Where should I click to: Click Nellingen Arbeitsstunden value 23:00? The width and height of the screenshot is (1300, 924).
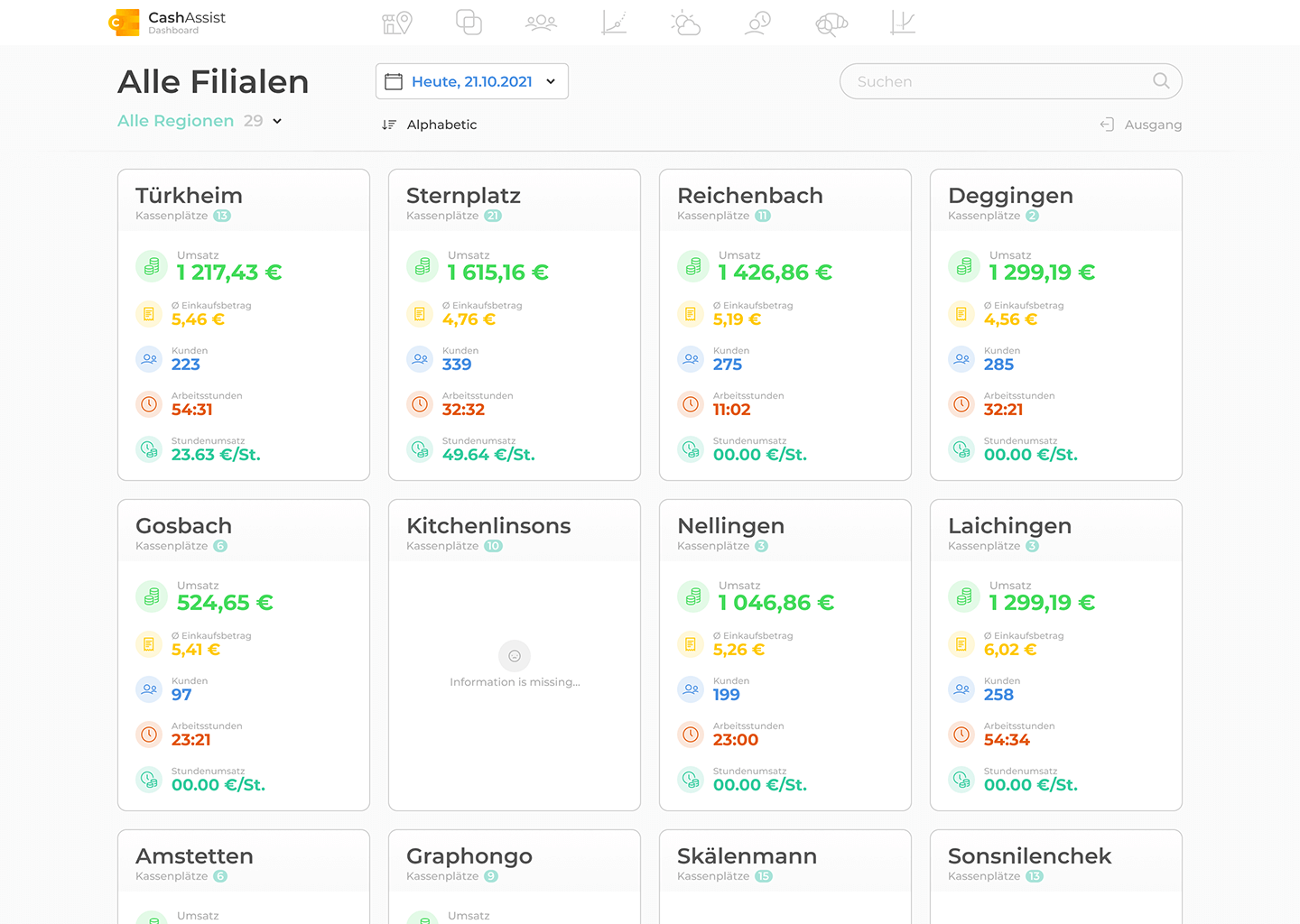(736, 740)
